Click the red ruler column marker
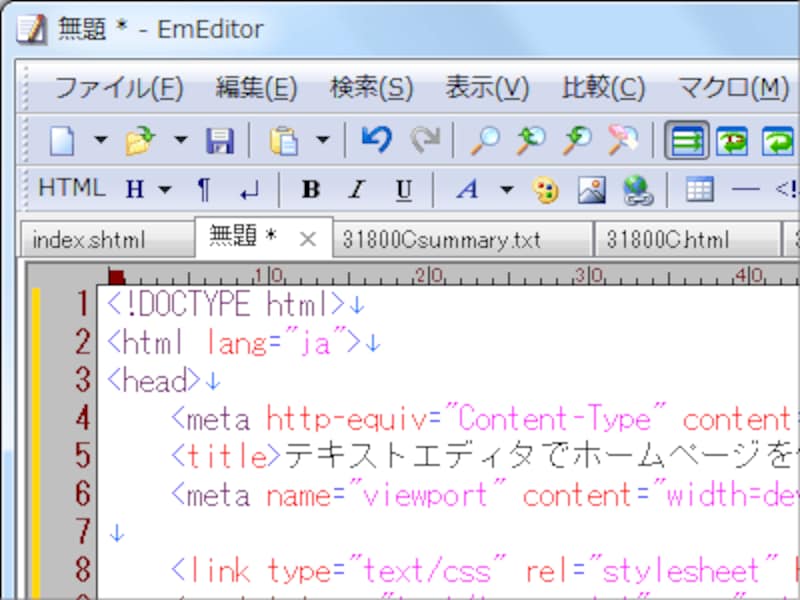Screen dimensions: 800x600 [x=117, y=277]
